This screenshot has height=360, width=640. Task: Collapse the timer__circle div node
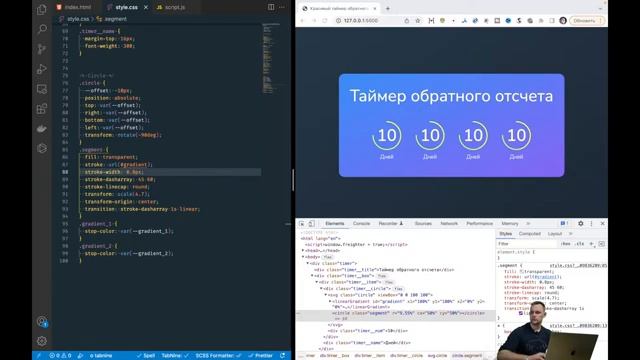321,289
